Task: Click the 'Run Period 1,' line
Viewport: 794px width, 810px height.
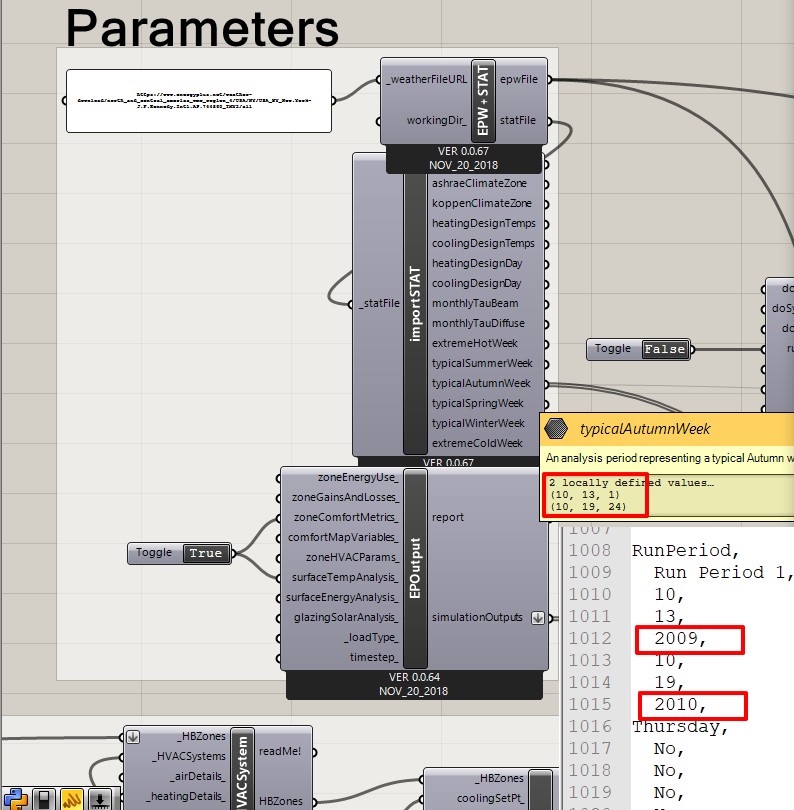Action: point(723,573)
